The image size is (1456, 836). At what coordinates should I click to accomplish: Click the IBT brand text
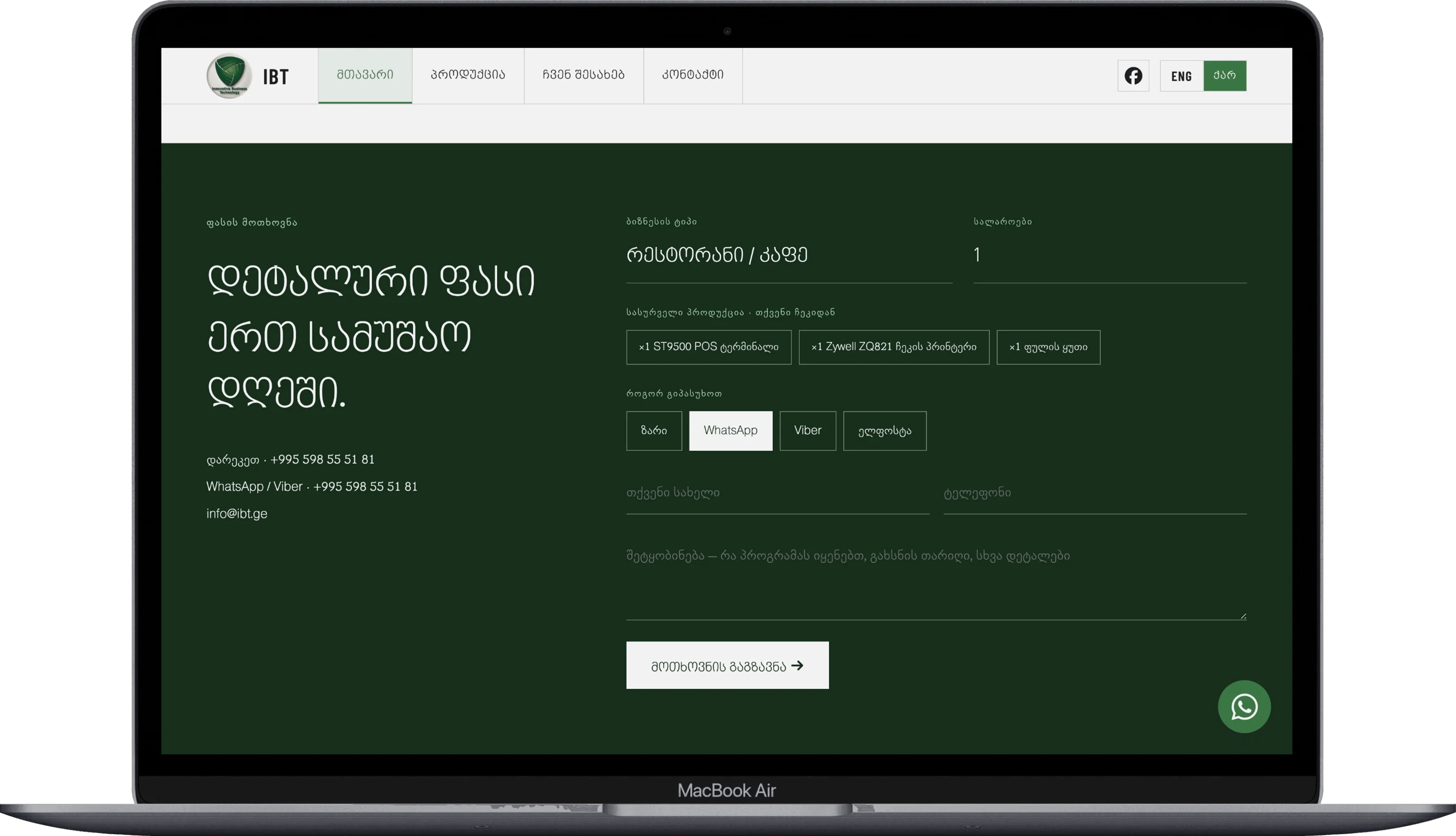pyautogui.click(x=276, y=77)
